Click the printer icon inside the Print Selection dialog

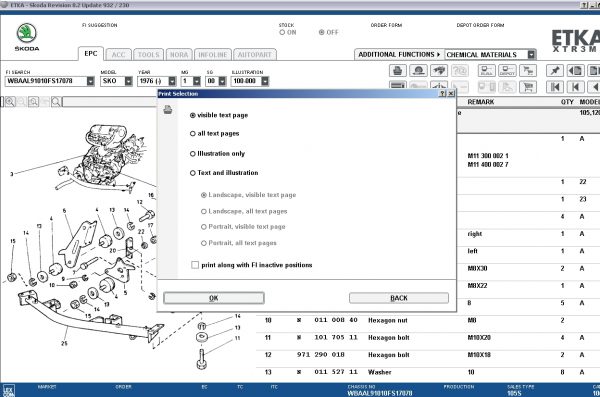[x=168, y=110]
